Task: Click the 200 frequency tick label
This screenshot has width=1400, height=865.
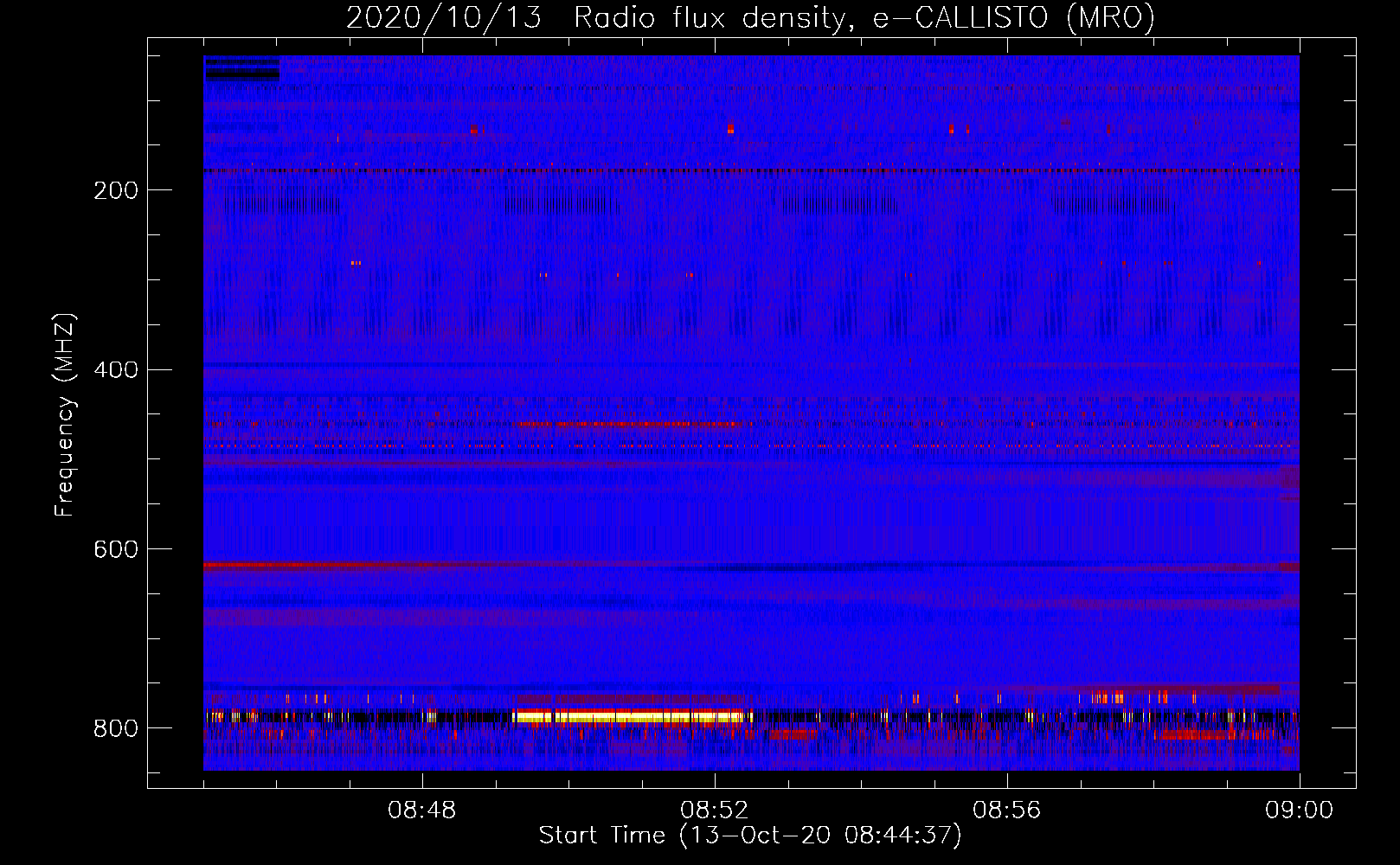Action: pyautogui.click(x=116, y=190)
